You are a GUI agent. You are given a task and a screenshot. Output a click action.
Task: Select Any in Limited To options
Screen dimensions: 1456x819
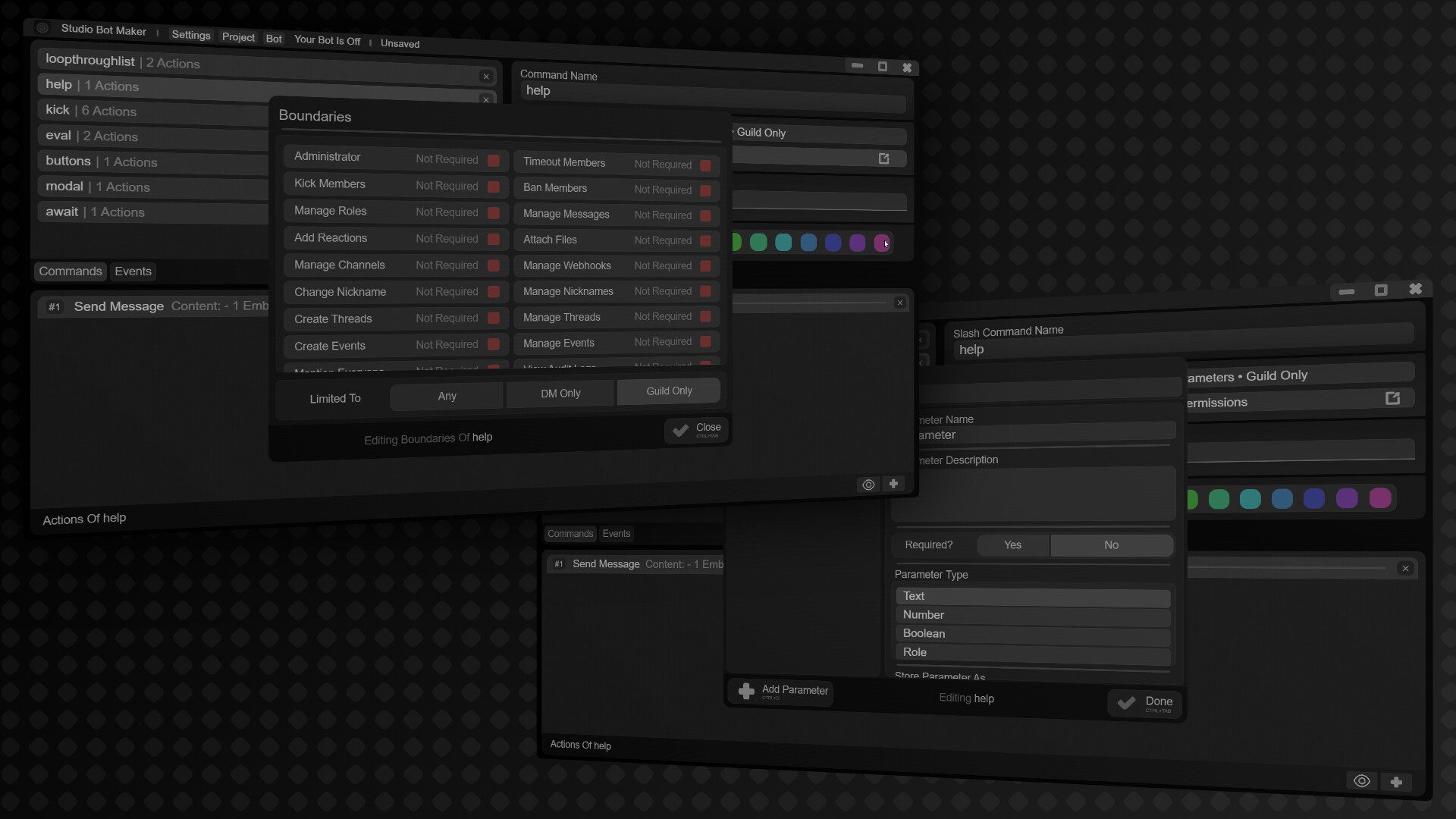click(447, 396)
